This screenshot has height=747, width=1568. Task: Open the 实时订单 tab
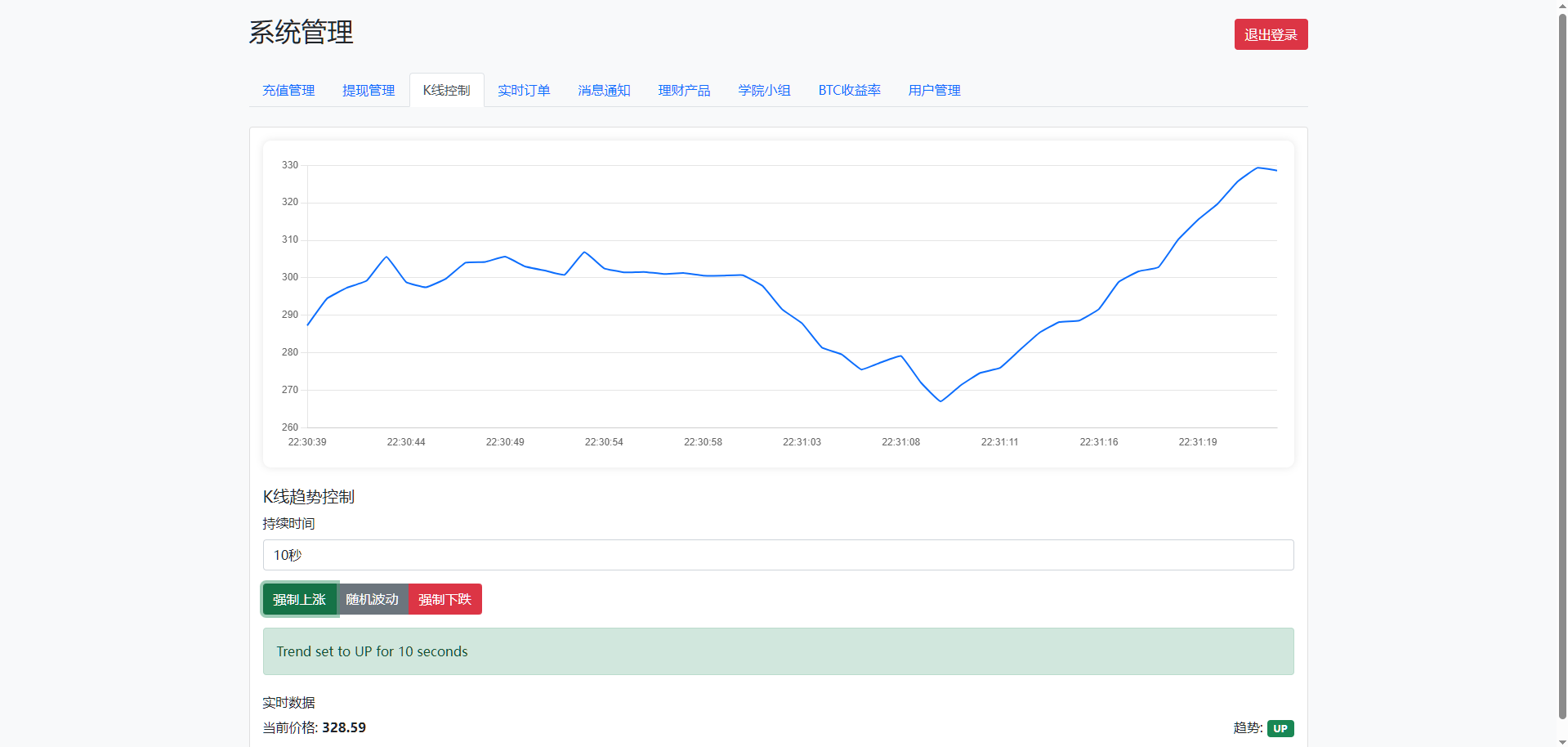click(524, 90)
